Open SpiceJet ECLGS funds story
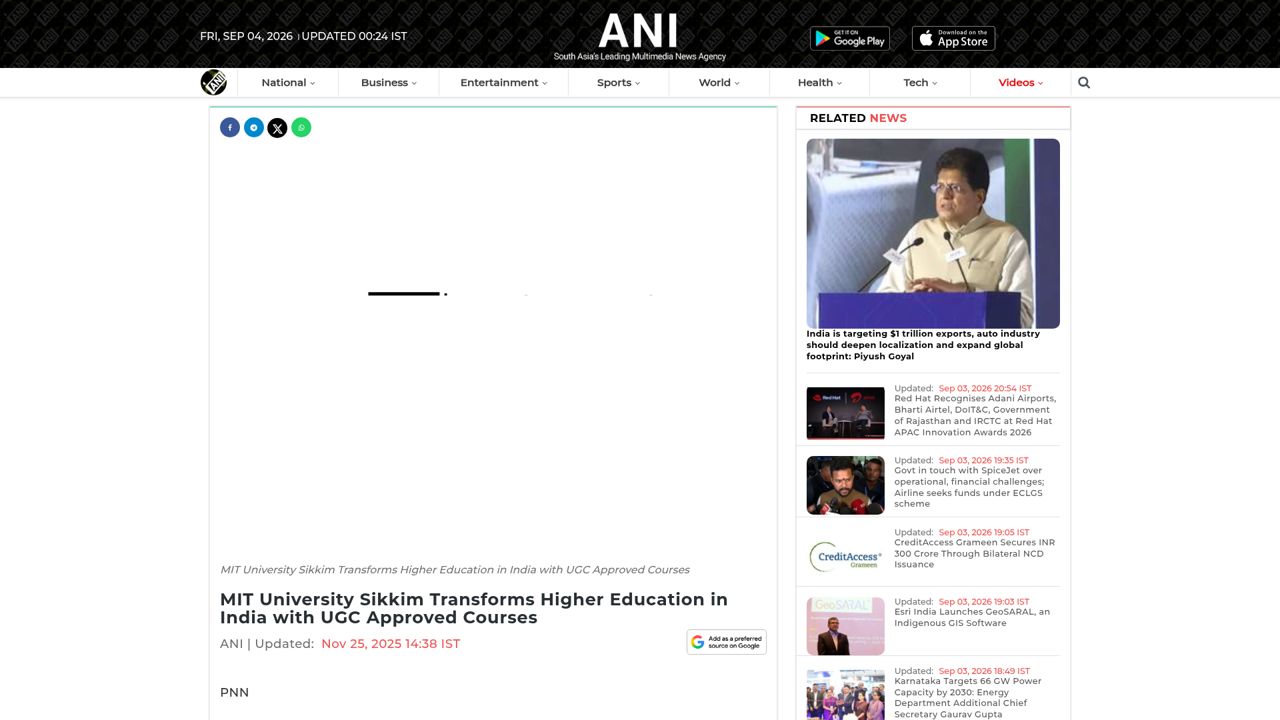Image resolution: width=1280 pixels, height=720 pixels. click(969, 487)
